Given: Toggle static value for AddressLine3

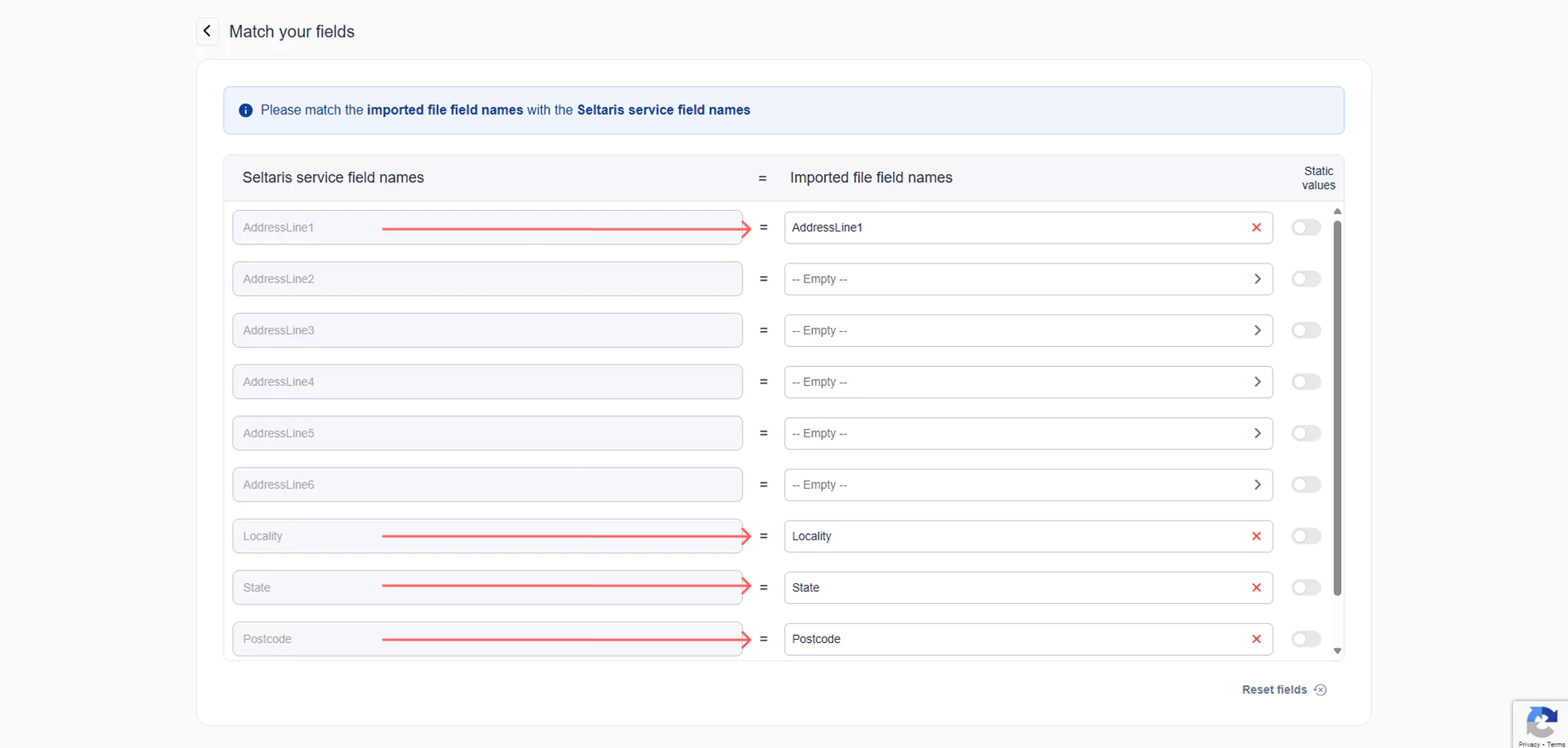Looking at the screenshot, I should pyautogui.click(x=1305, y=330).
